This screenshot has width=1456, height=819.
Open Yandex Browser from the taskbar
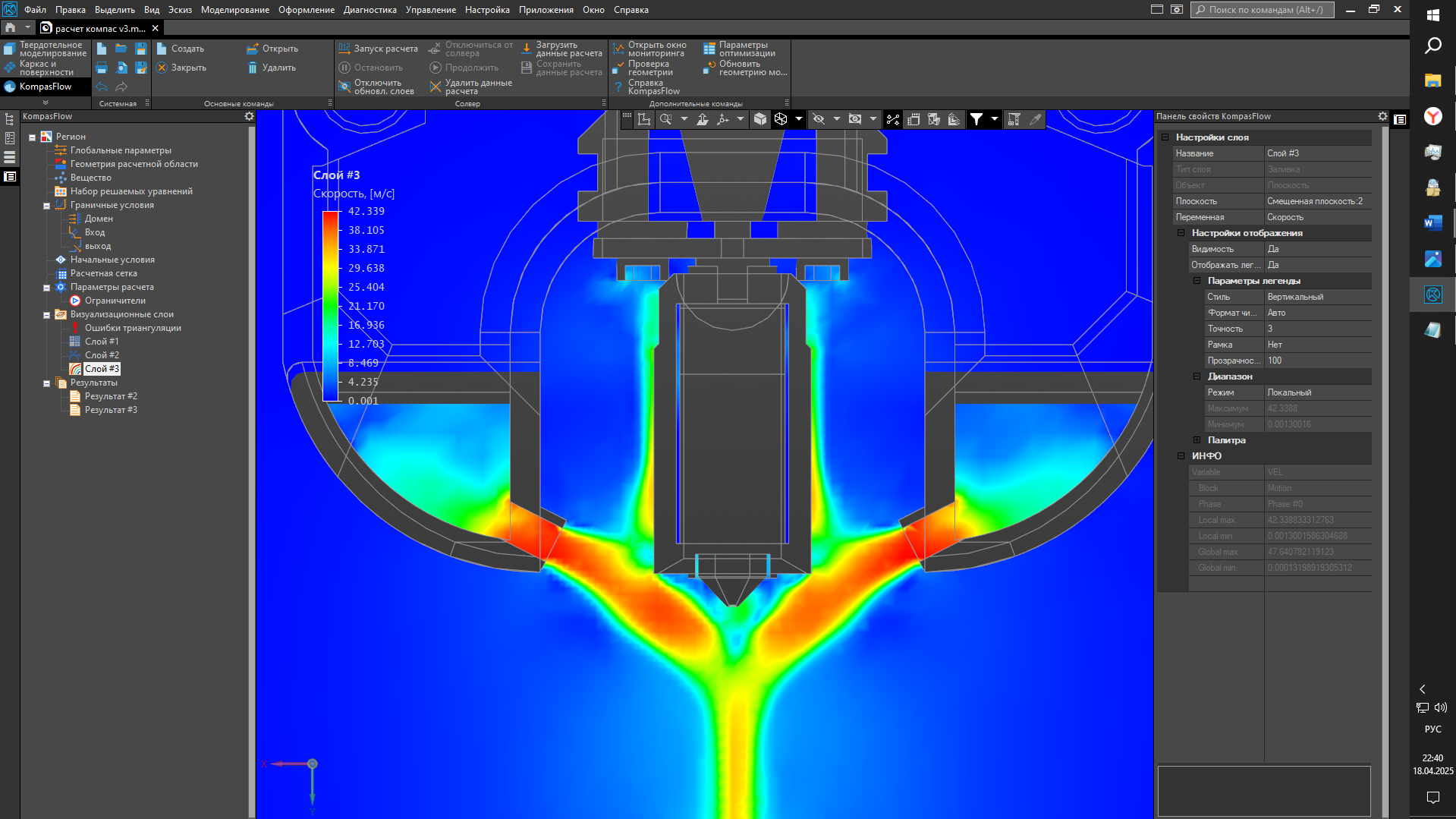(1432, 116)
